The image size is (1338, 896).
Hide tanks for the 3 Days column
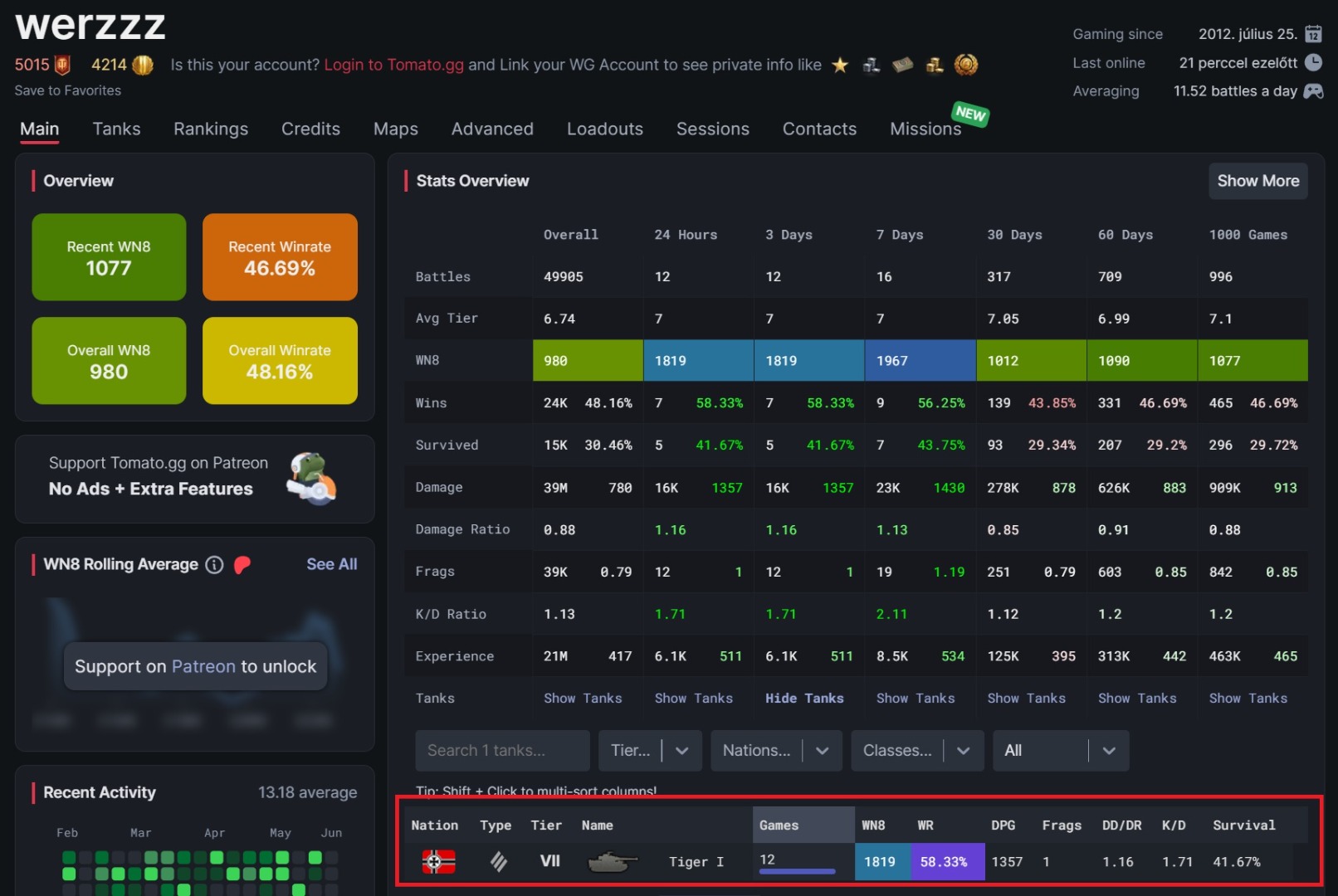pyautogui.click(x=804, y=699)
